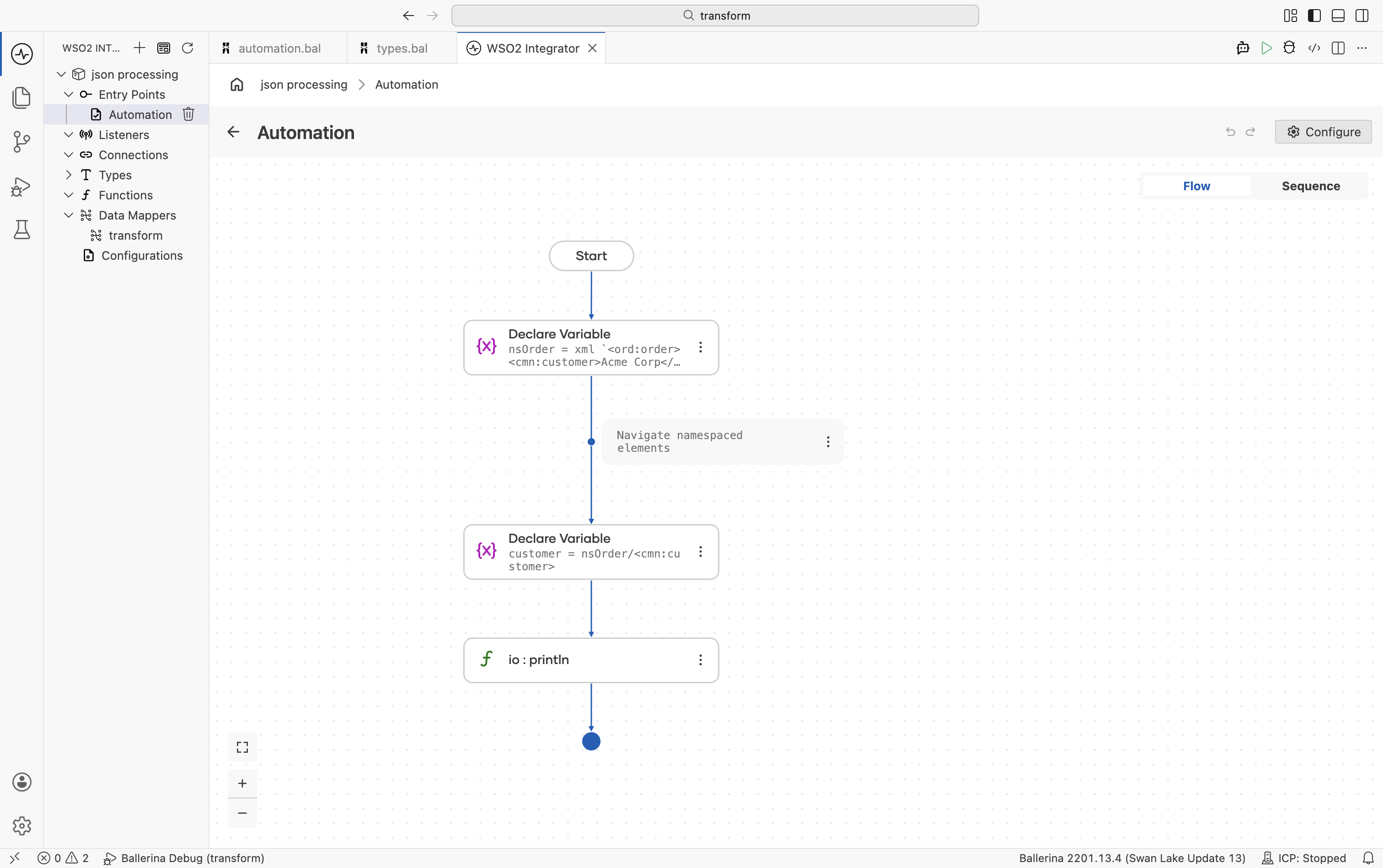The image size is (1383, 868).
Task: Switch diagram to Flow view
Action: 1196,186
